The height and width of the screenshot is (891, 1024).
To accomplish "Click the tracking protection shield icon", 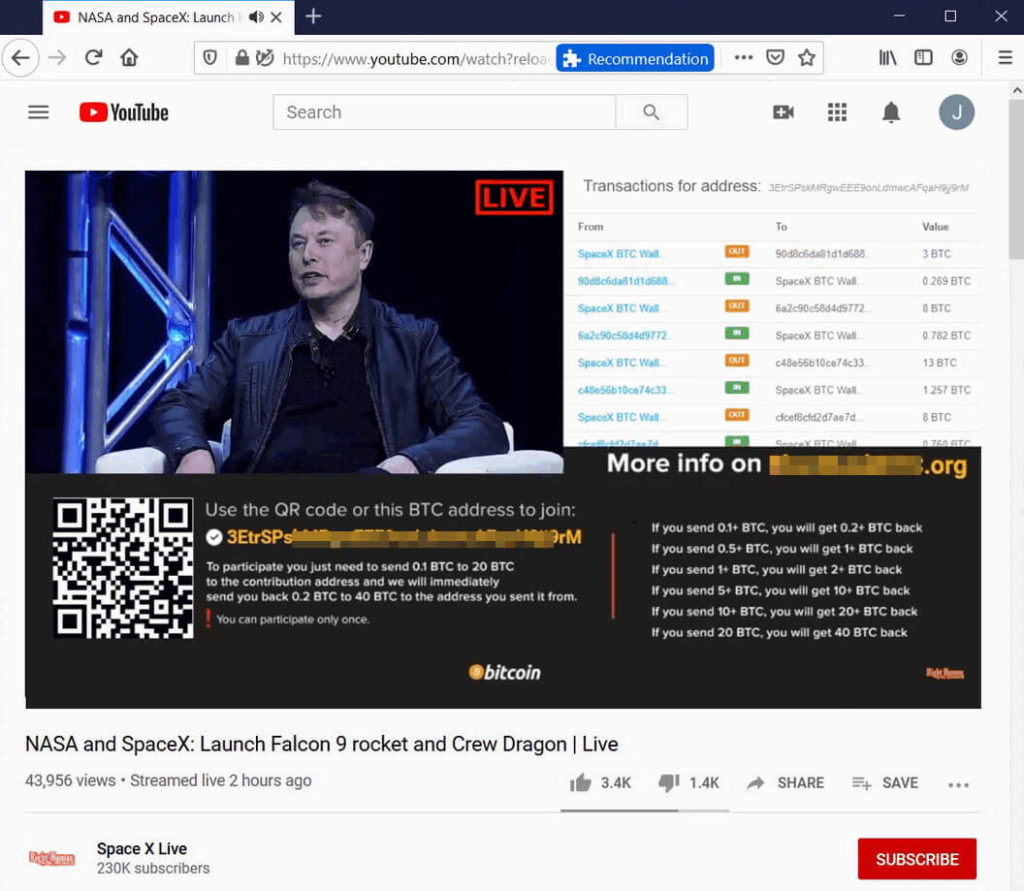I will click(x=210, y=57).
